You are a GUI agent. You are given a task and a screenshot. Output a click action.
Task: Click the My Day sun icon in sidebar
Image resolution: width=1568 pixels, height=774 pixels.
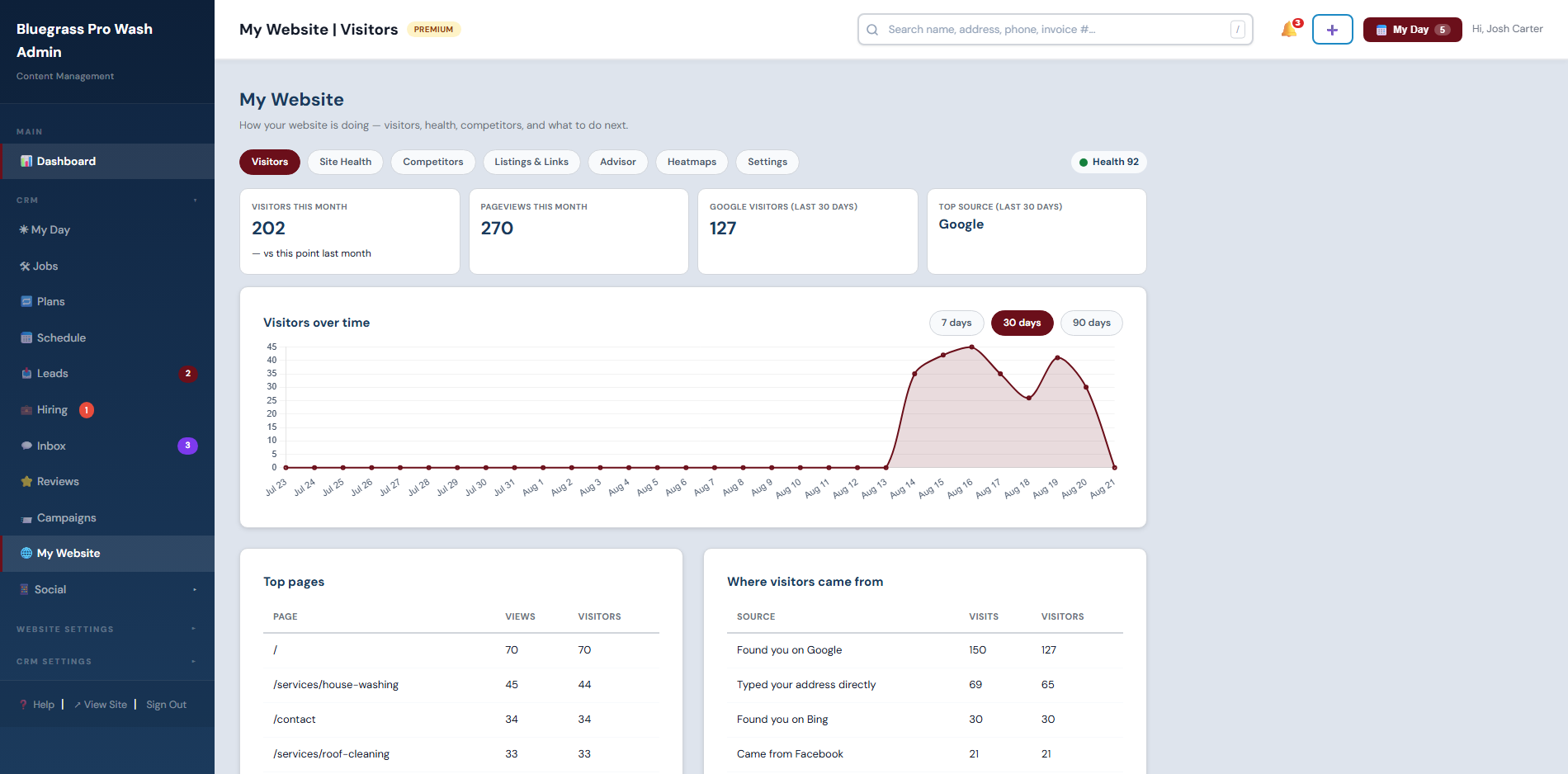pos(24,230)
